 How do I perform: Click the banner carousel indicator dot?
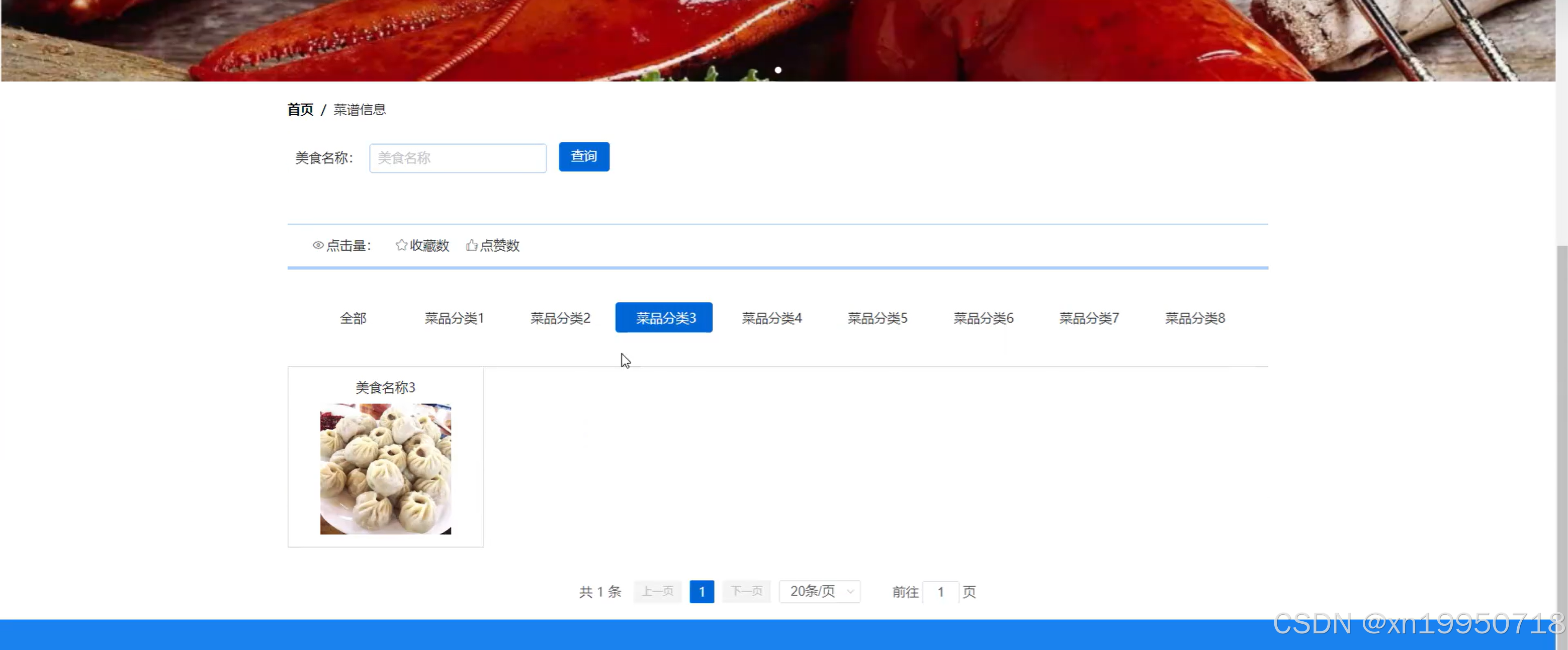[x=778, y=70]
